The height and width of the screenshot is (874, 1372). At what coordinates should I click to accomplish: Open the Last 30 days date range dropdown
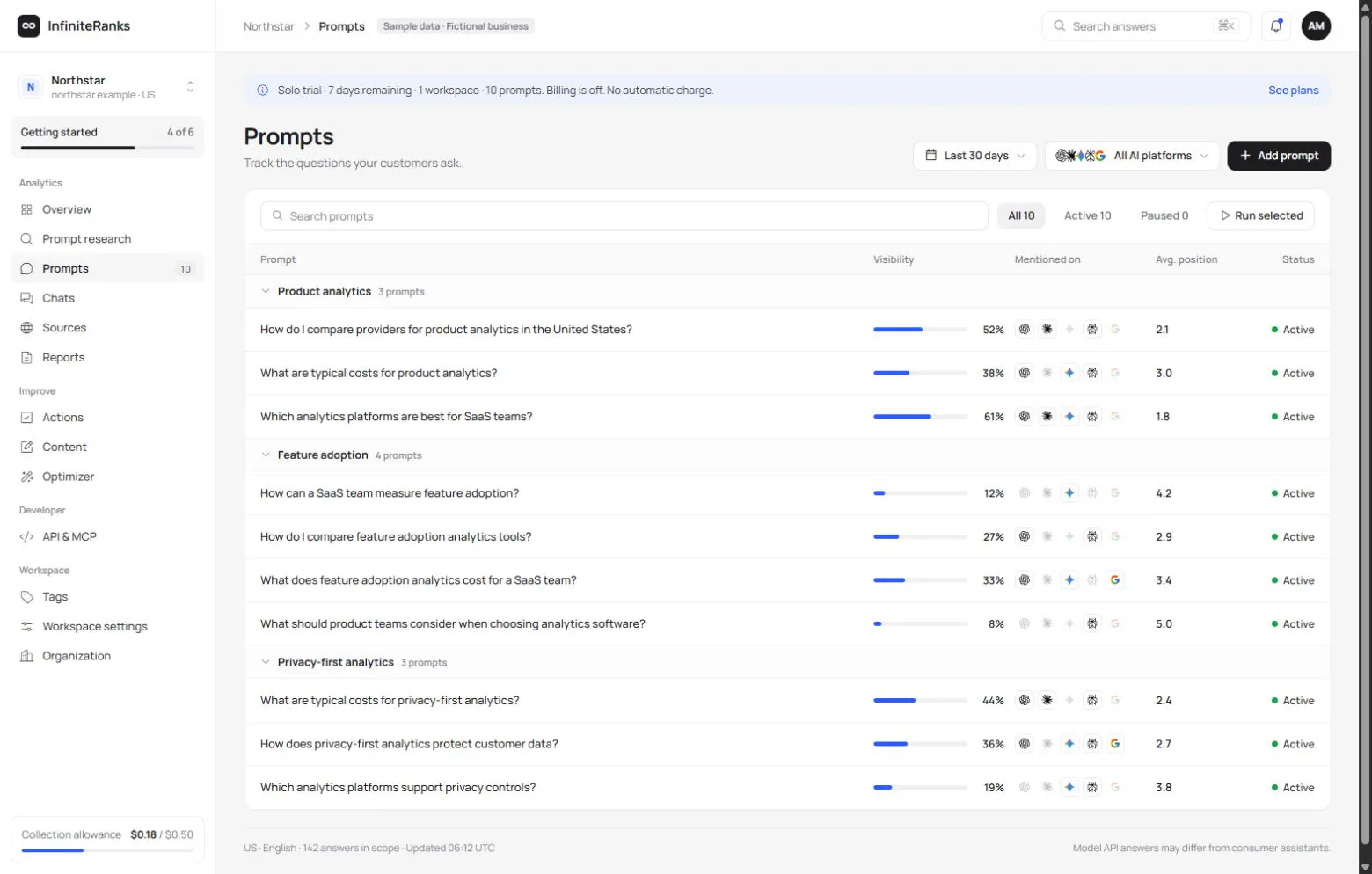975,156
